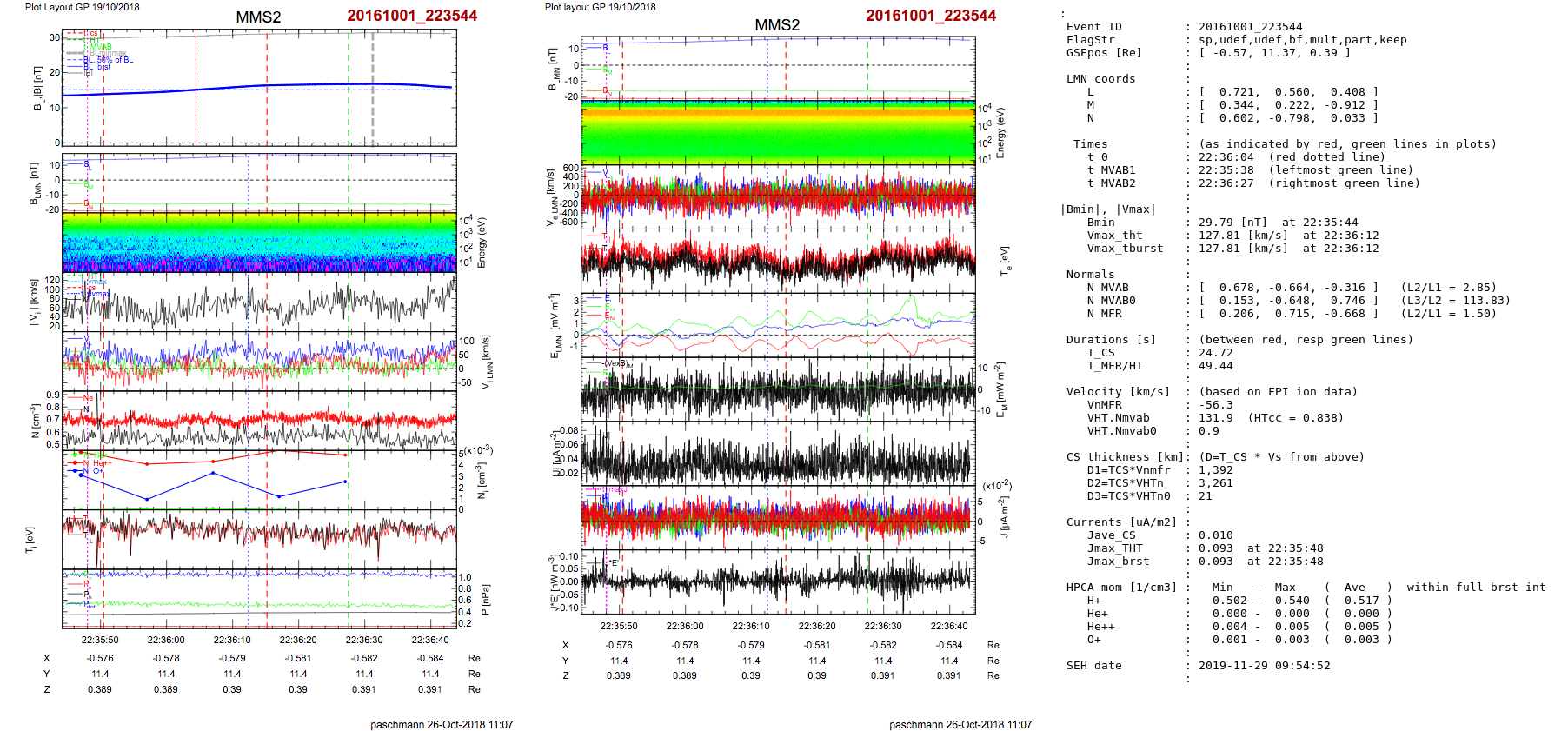Viewport: 1568px width, 731px height.
Task: Click the Jave_CS current value 0.010
Action: pos(1215,535)
